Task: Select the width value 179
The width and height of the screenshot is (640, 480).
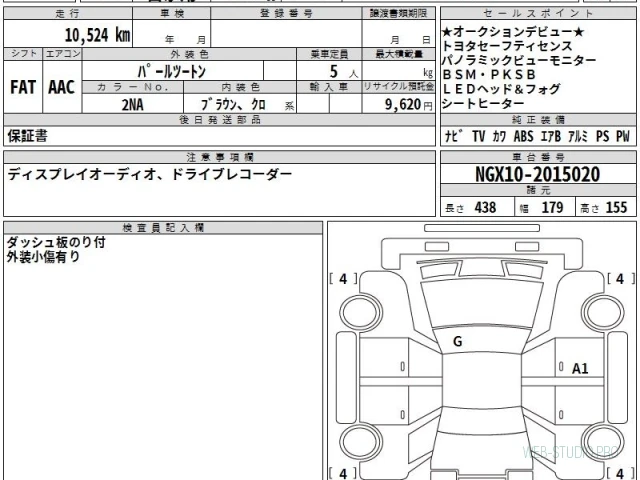Action: 552,207
